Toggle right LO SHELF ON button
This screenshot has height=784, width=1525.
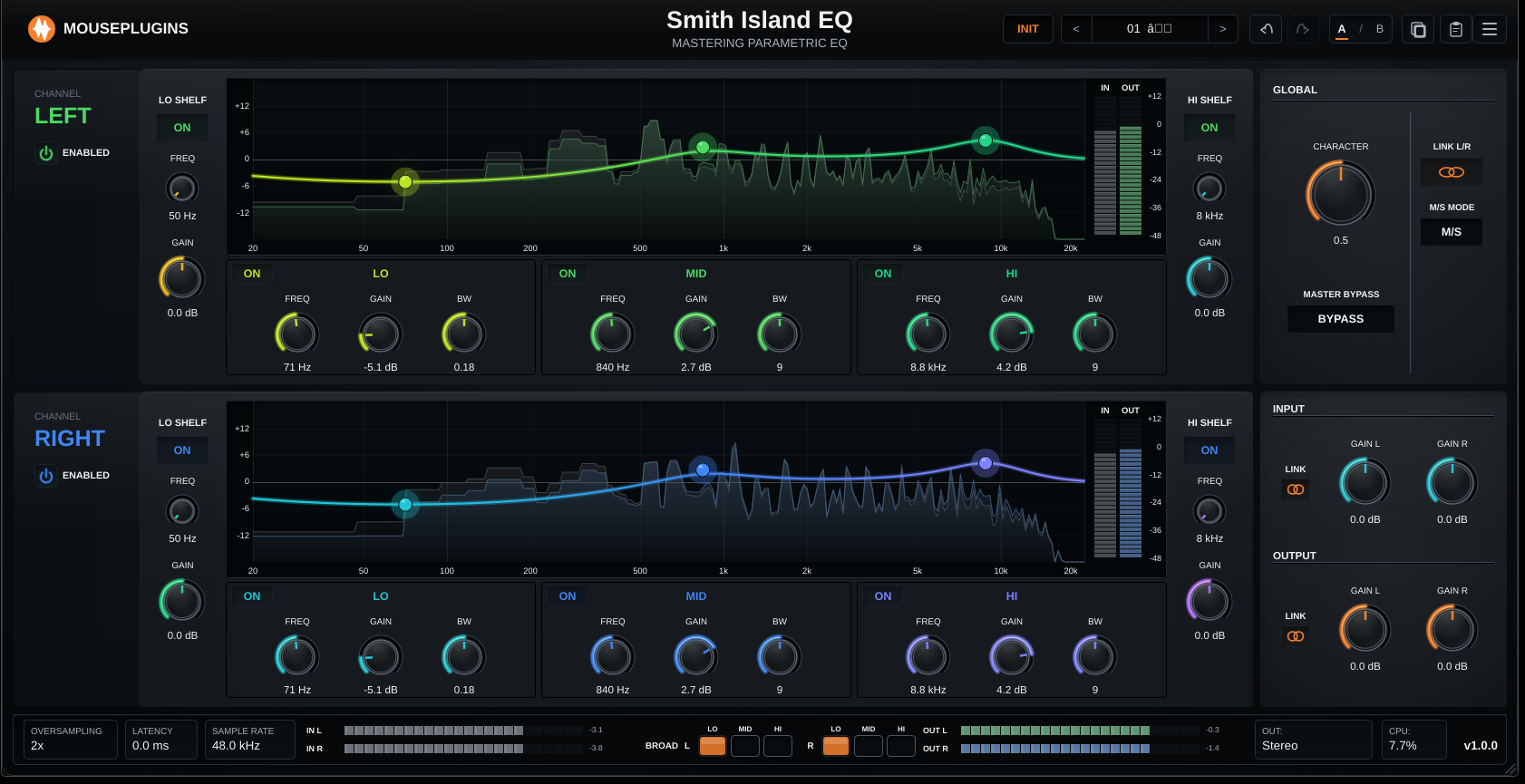[182, 450]
